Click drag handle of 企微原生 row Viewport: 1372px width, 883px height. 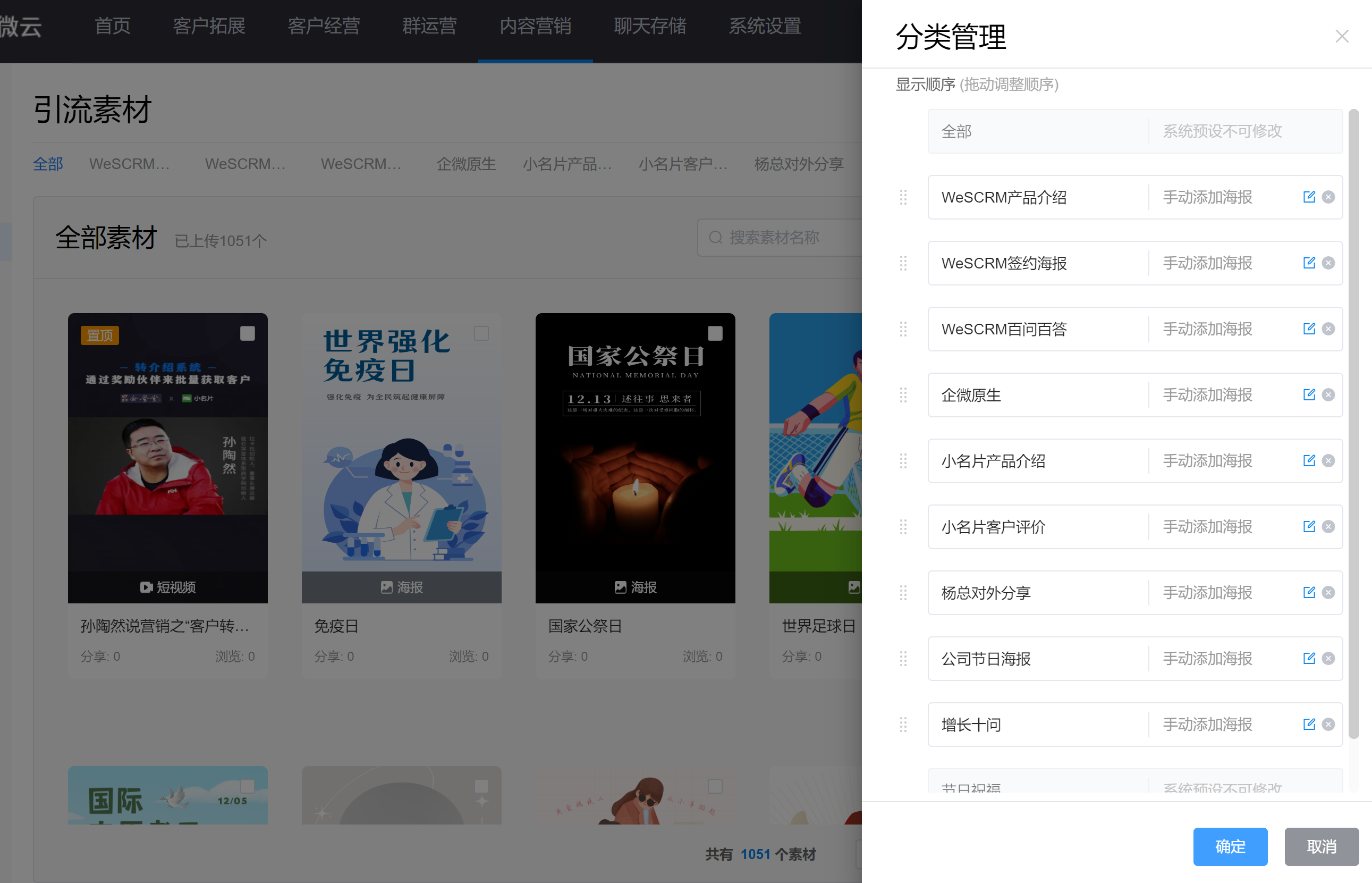pos(903,395)
